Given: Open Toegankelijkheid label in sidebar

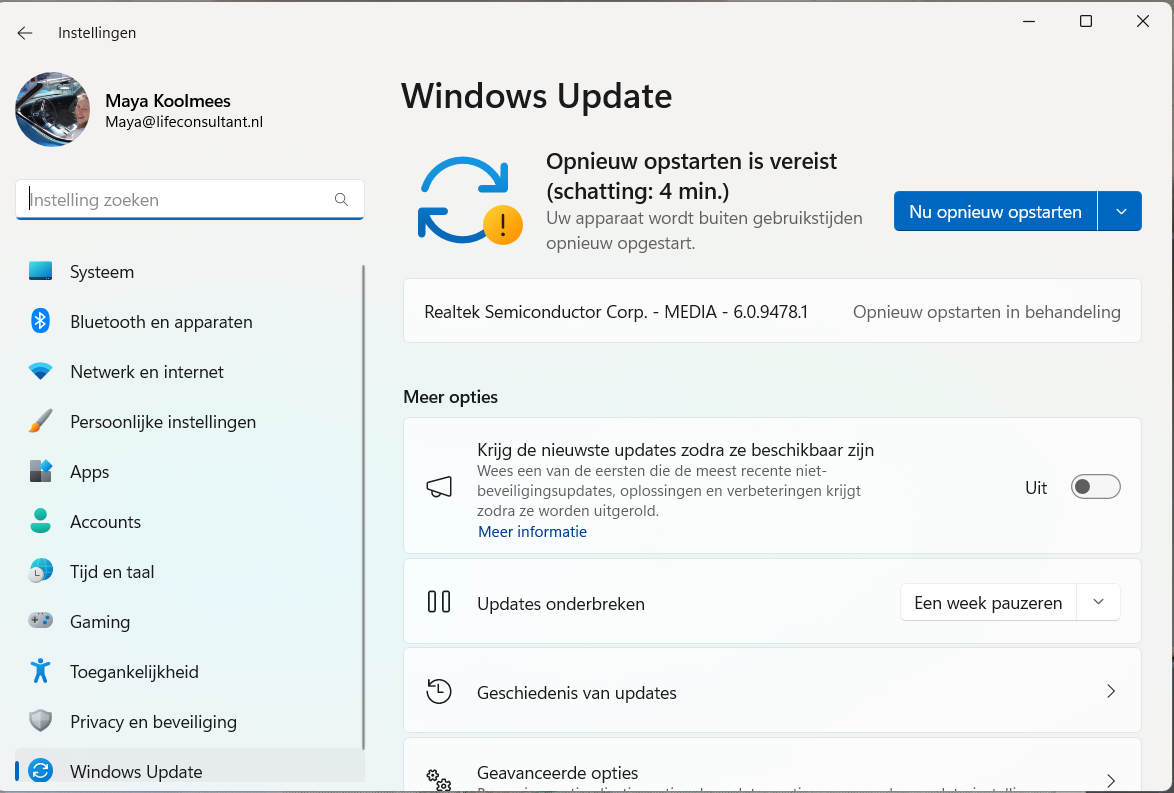Looking at the screenshot, I should coord(135,672).
